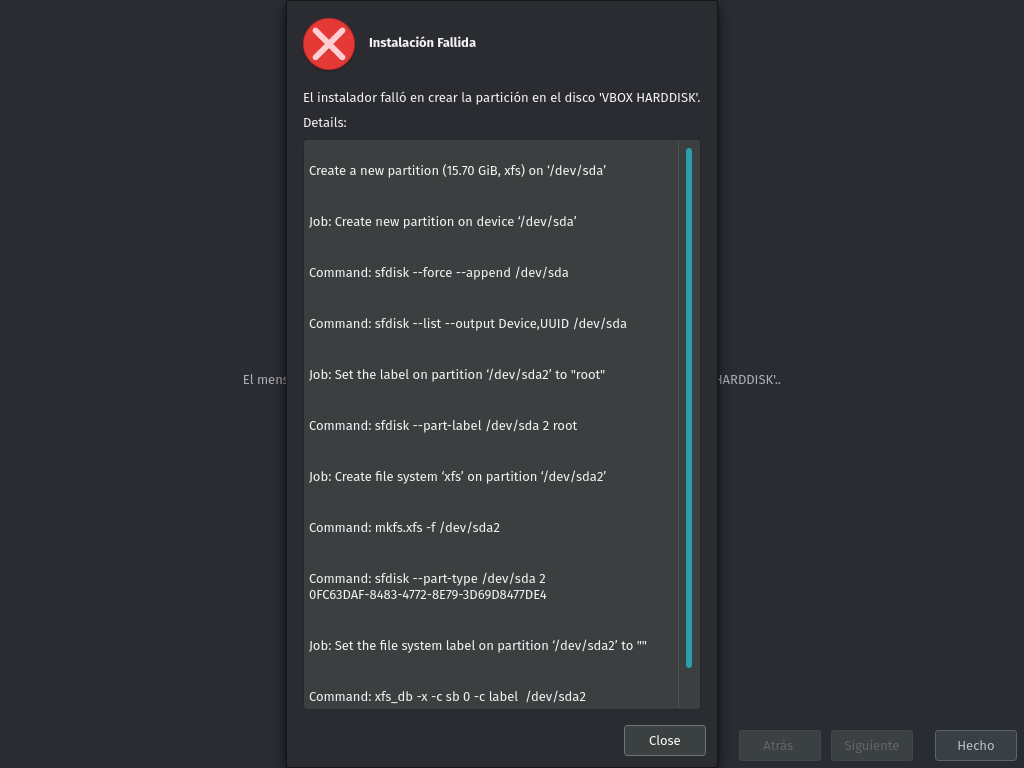Image resolution: width=1024 pixels, height=768 pixels.
Task: Select the Instalación Fallida title text
Action: (x=422, y=43)
